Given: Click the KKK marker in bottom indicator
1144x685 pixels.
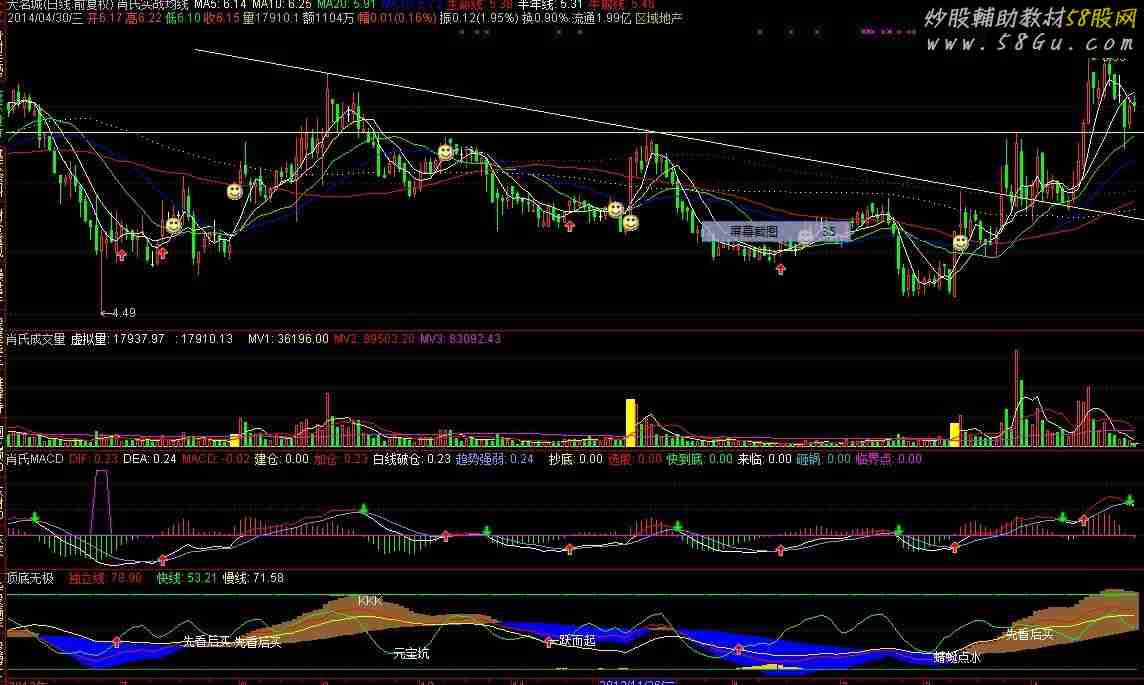Looking at the screenshot, I should pos(370,601).
